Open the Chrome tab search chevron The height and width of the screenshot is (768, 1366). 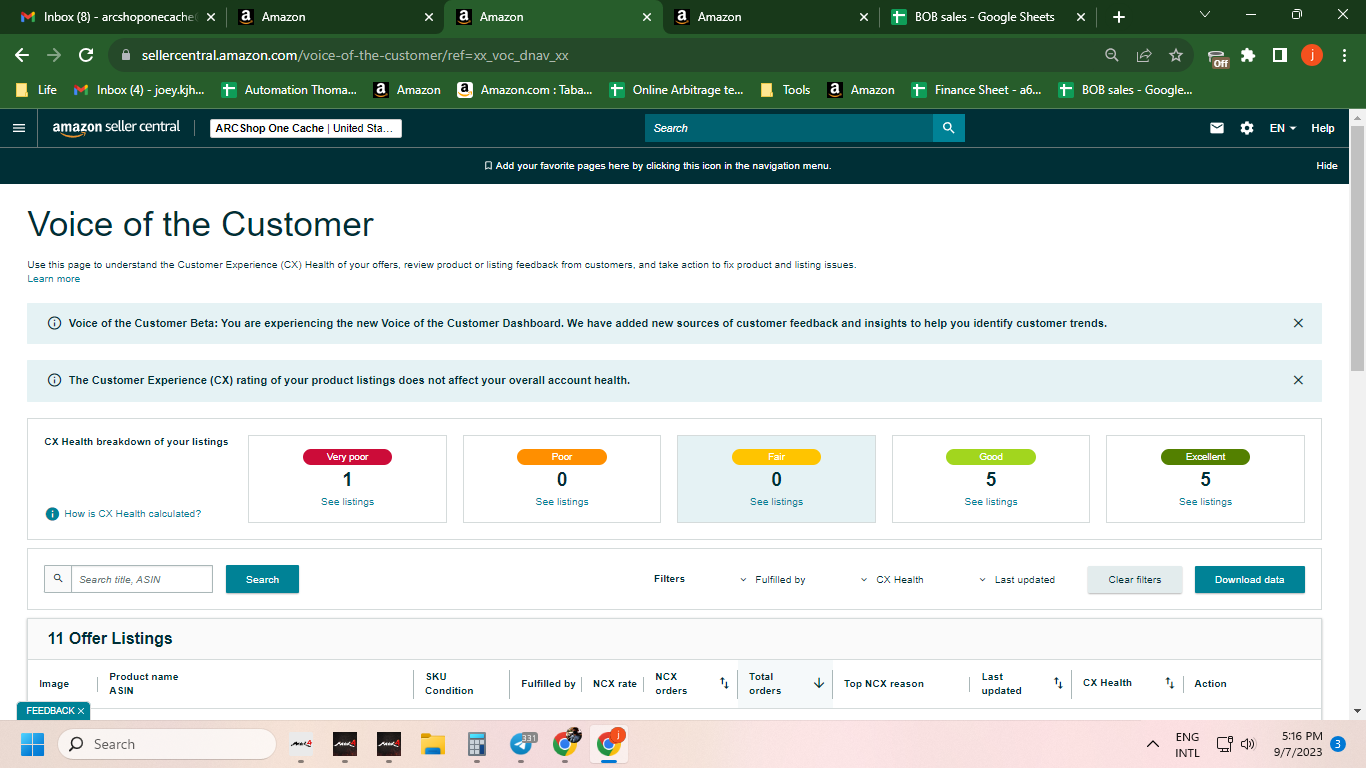[x=1204, y=15]
